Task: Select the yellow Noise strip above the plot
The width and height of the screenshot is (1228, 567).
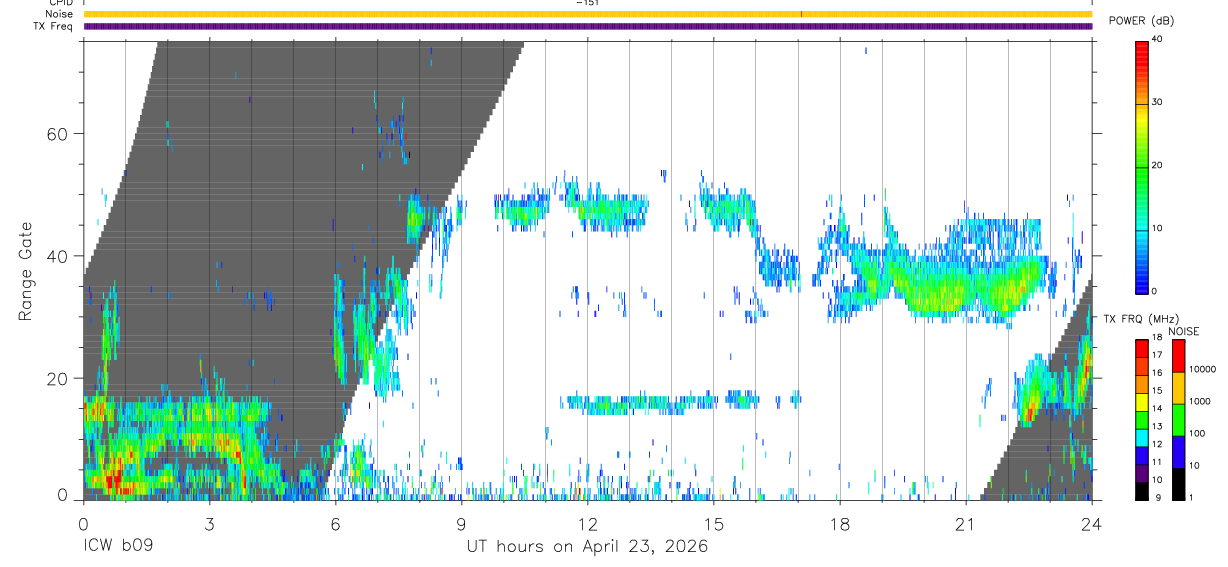Action: pos(588,14)
